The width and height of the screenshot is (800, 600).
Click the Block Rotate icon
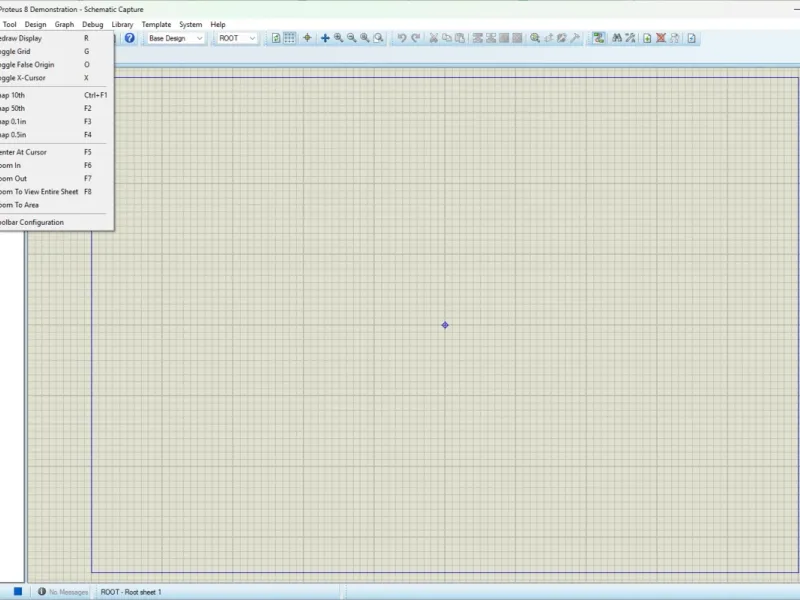(504, 38)
